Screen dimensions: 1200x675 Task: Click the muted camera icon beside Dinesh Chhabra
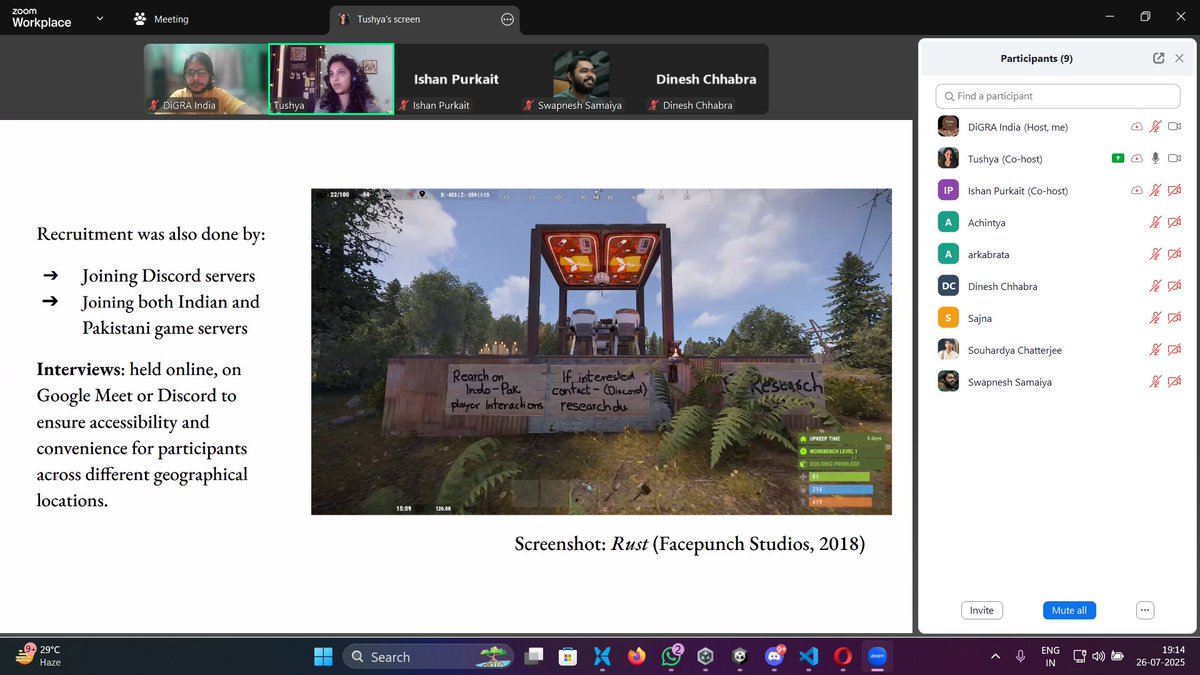[x=1174, y=286]
